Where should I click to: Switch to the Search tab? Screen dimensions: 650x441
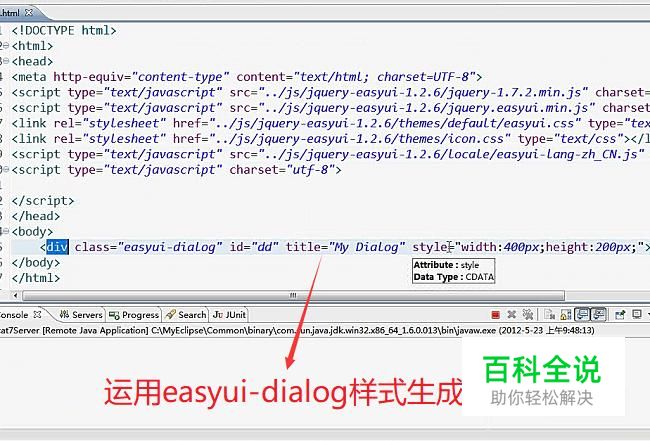[x=186, y=315]
